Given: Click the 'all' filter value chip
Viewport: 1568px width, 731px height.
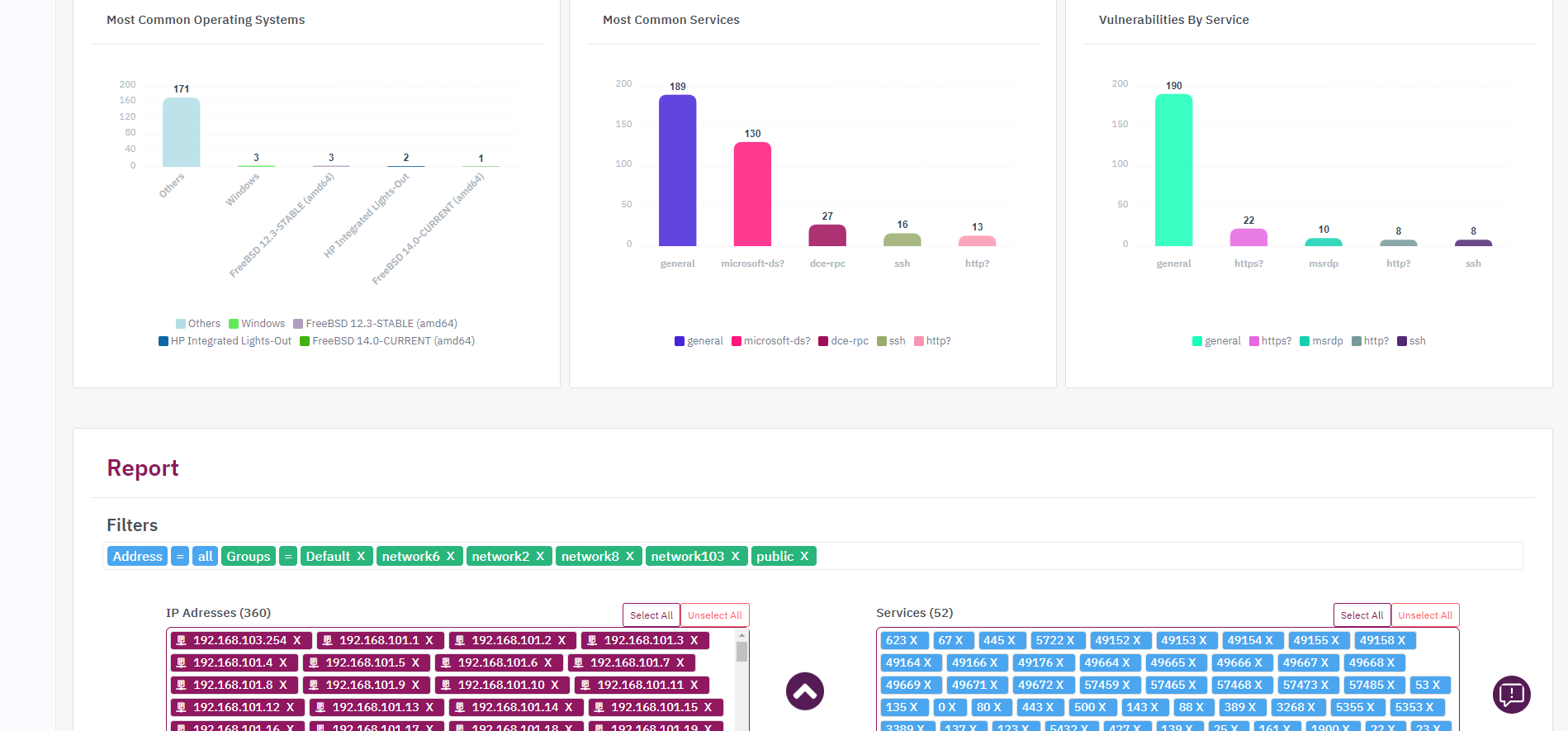Looking at the screenshot, I should pos(206,557).
